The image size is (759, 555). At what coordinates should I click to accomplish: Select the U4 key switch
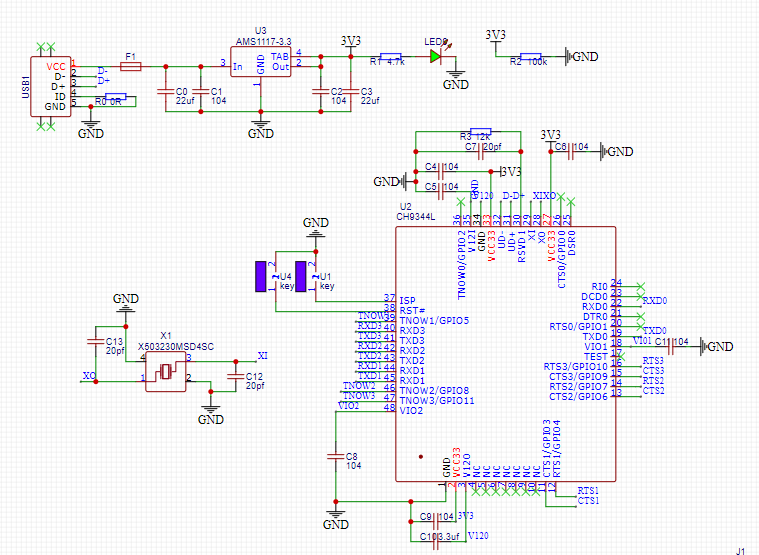(262, 276)
